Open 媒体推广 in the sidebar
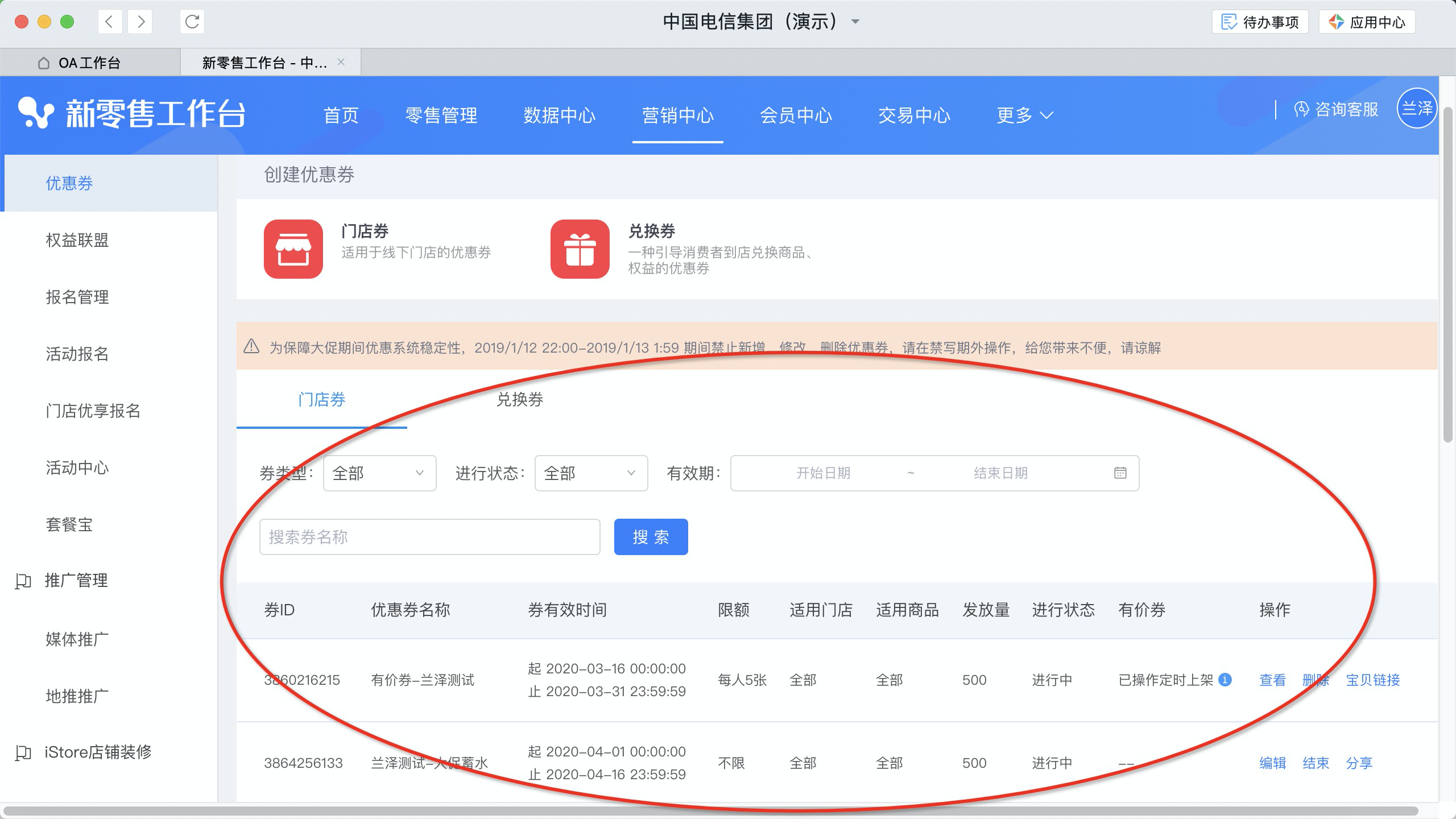Image resolution: width=1456 pixels, height=819 pixels. click(x=77, y=639)
